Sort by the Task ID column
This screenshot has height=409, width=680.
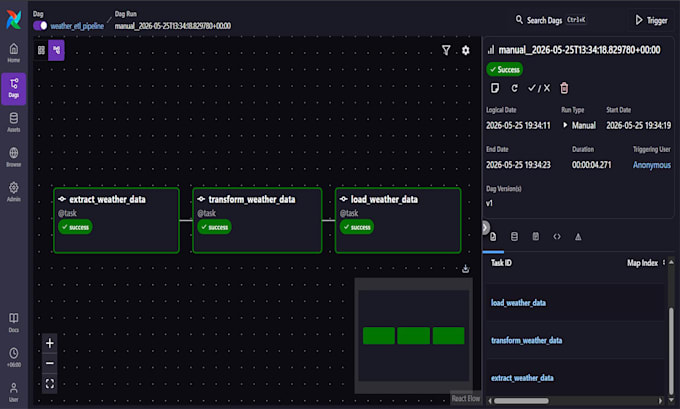pyautogui.click(x=501, y=263)
